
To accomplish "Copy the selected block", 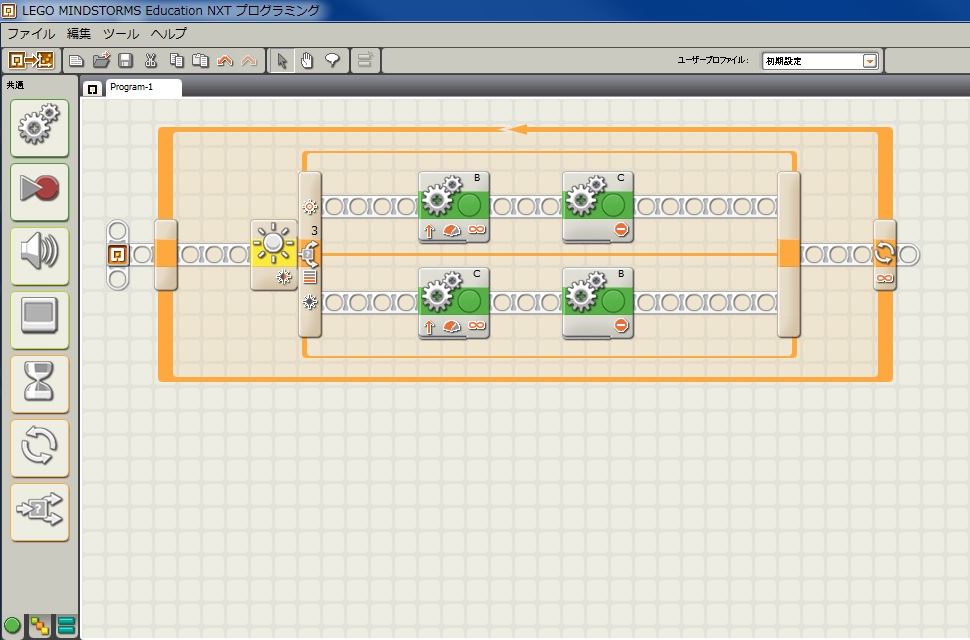I will [x=176, y=61].
